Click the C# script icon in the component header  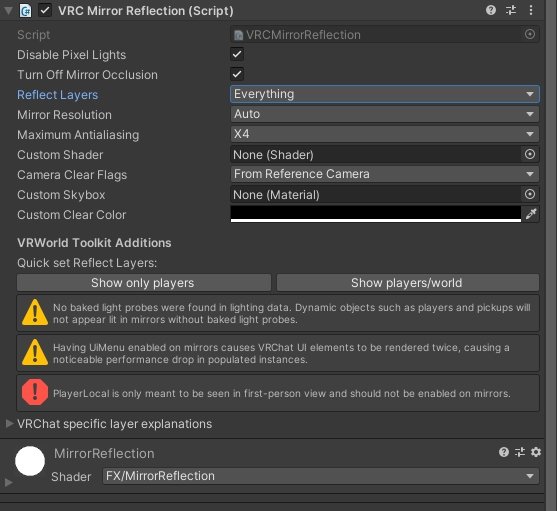pyautogui.click(x=26, y=11)
